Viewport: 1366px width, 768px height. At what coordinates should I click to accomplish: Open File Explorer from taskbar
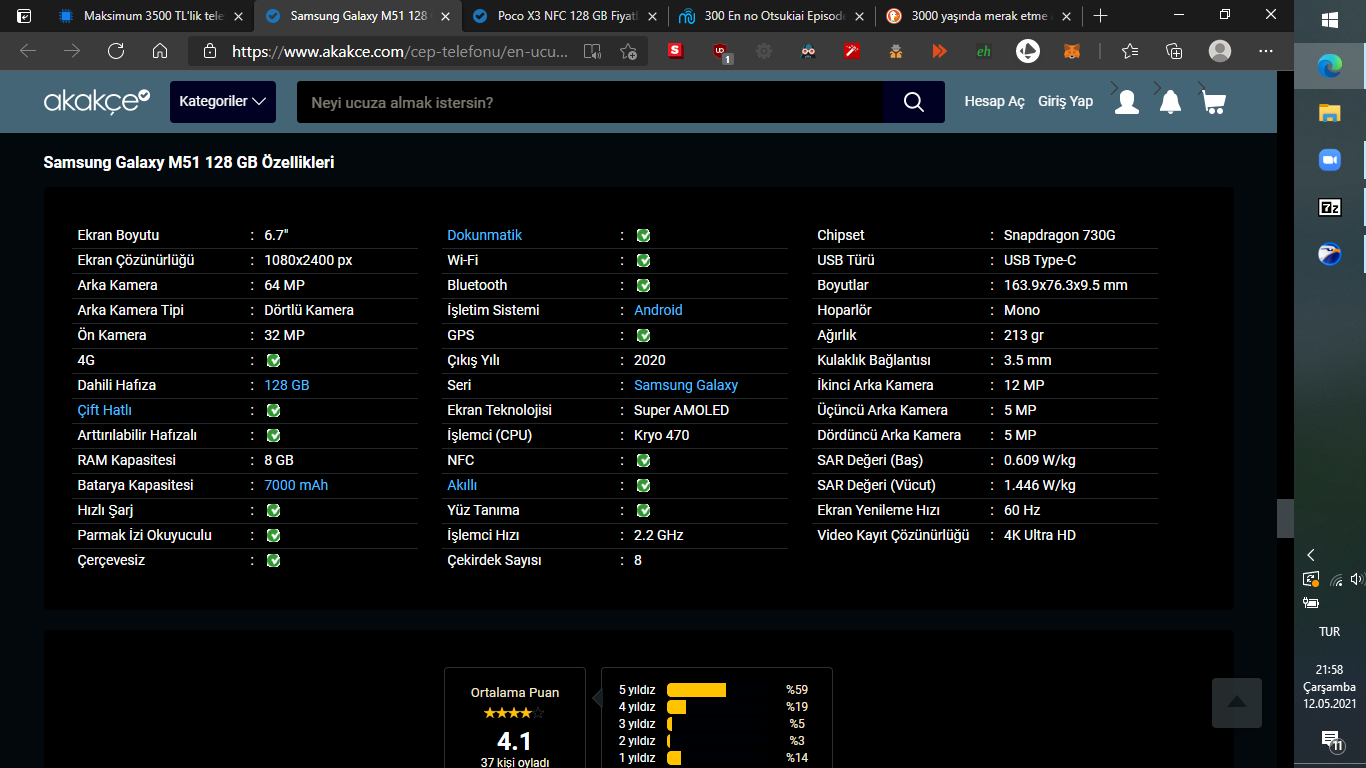coord(1330,113)
